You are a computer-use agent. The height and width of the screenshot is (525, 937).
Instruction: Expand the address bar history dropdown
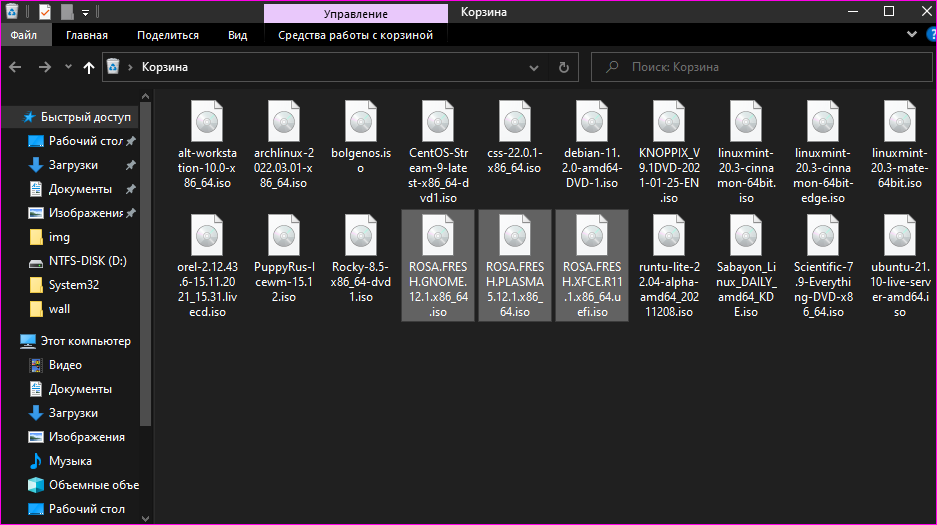tap(534, 67)
